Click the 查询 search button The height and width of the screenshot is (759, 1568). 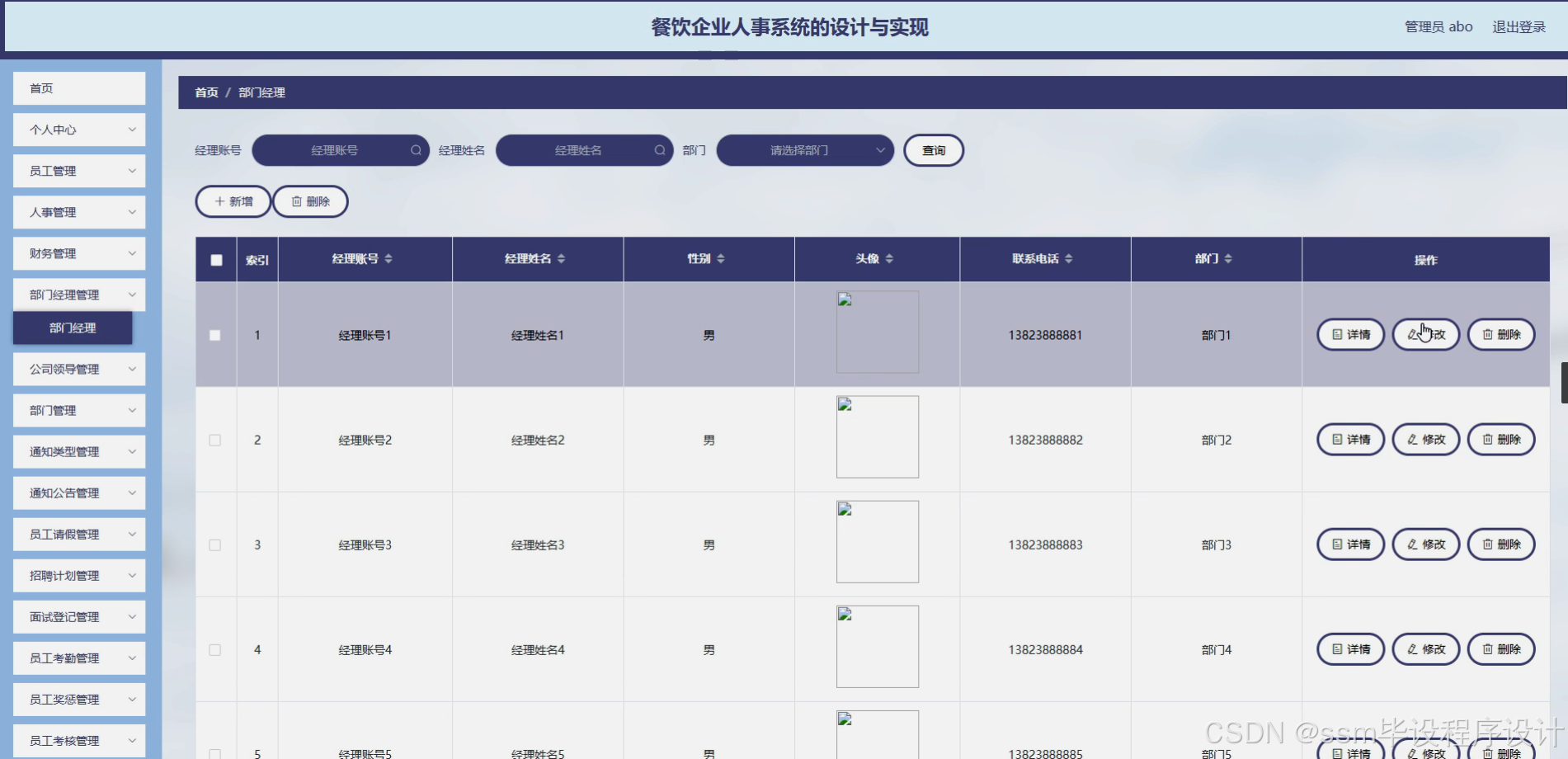934,150
